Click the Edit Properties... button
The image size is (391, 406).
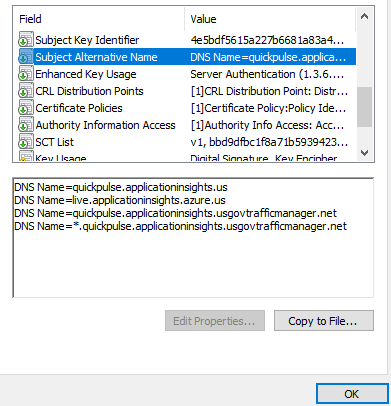point(215,321)
